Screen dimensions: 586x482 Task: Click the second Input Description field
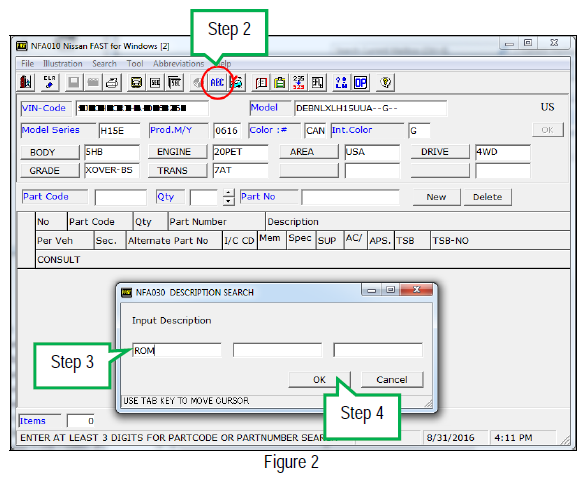277,350
